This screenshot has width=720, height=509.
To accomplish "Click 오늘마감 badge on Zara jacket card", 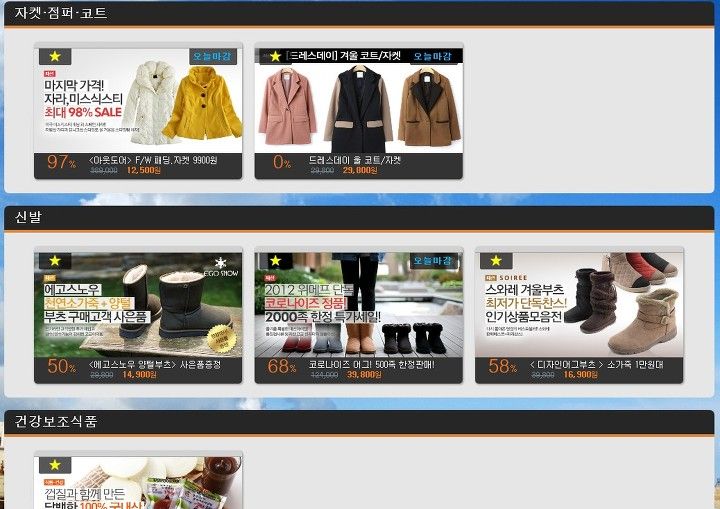I will coord(213,57).
